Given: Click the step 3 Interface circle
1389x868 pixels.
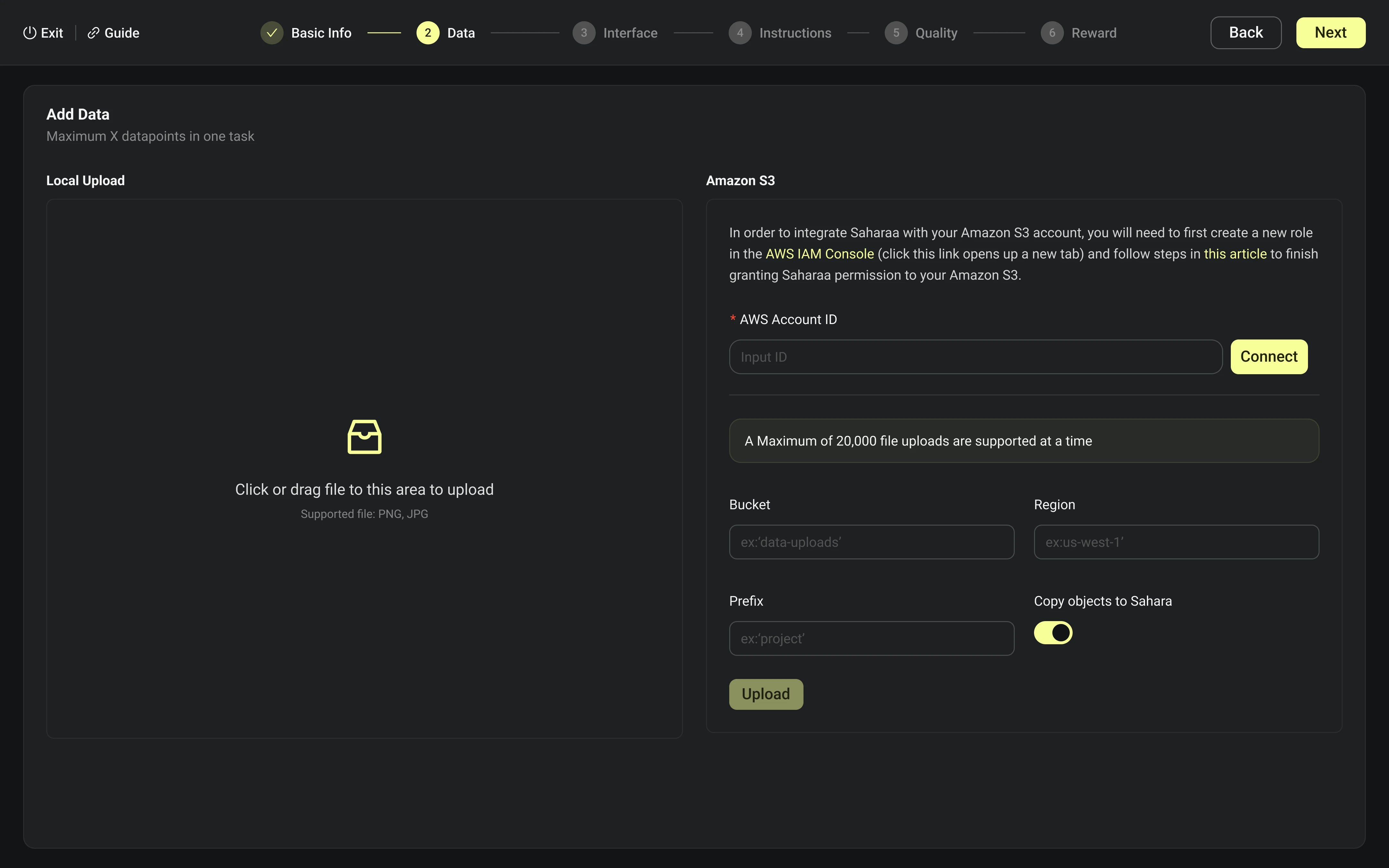Looking at the screenshot, I should tap(584, 33).
